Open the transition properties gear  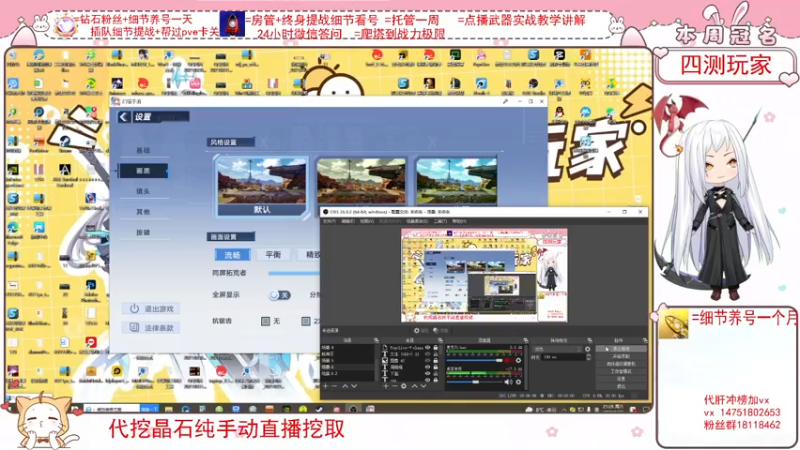pos(587,349)
